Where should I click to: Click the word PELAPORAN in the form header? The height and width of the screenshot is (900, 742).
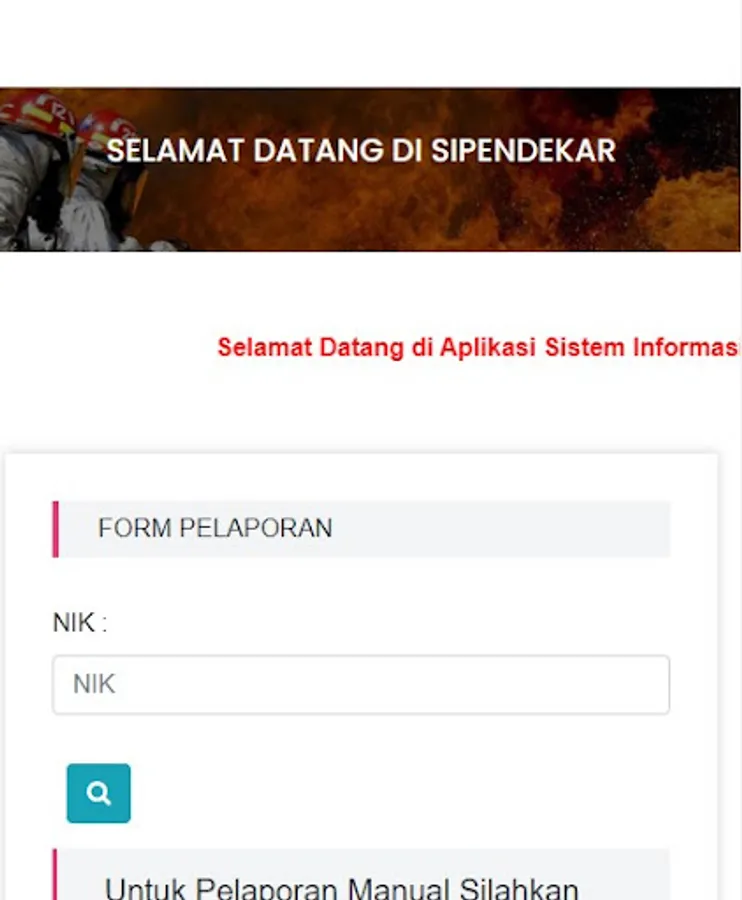pyautogui.click(x=256, y=529)
